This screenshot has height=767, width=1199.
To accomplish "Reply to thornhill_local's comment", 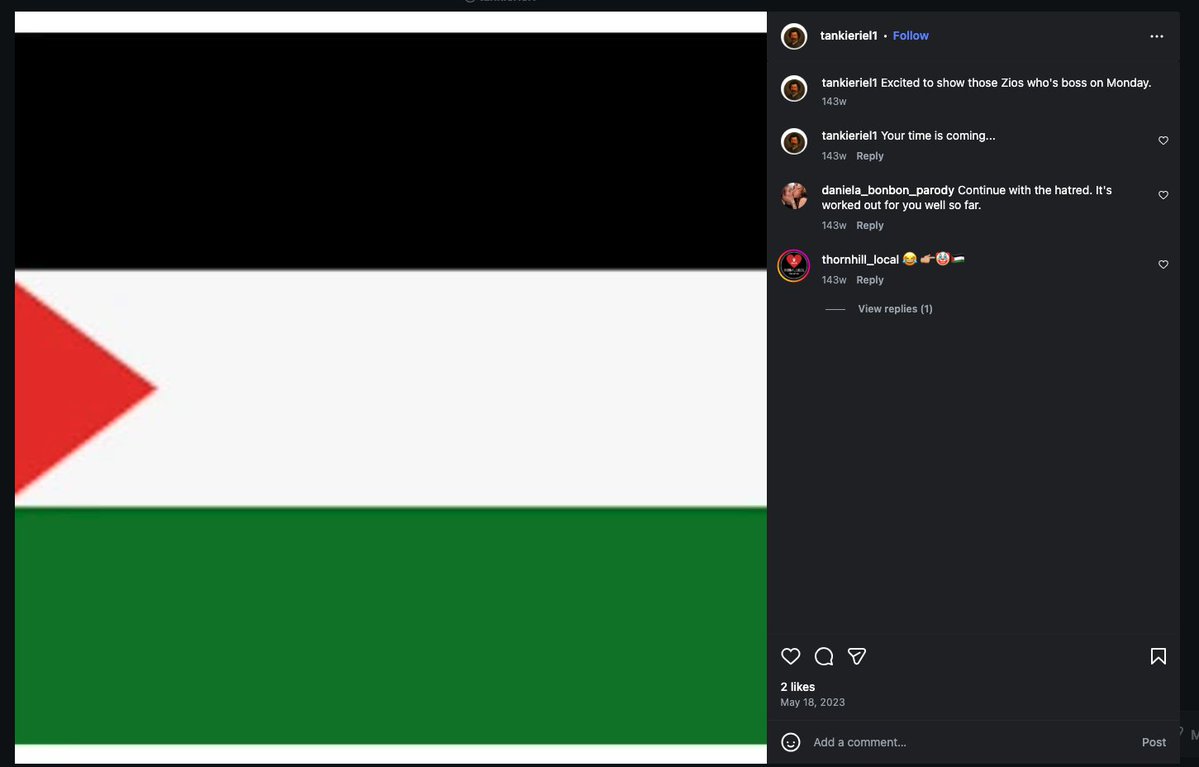I will pos(869,280).
